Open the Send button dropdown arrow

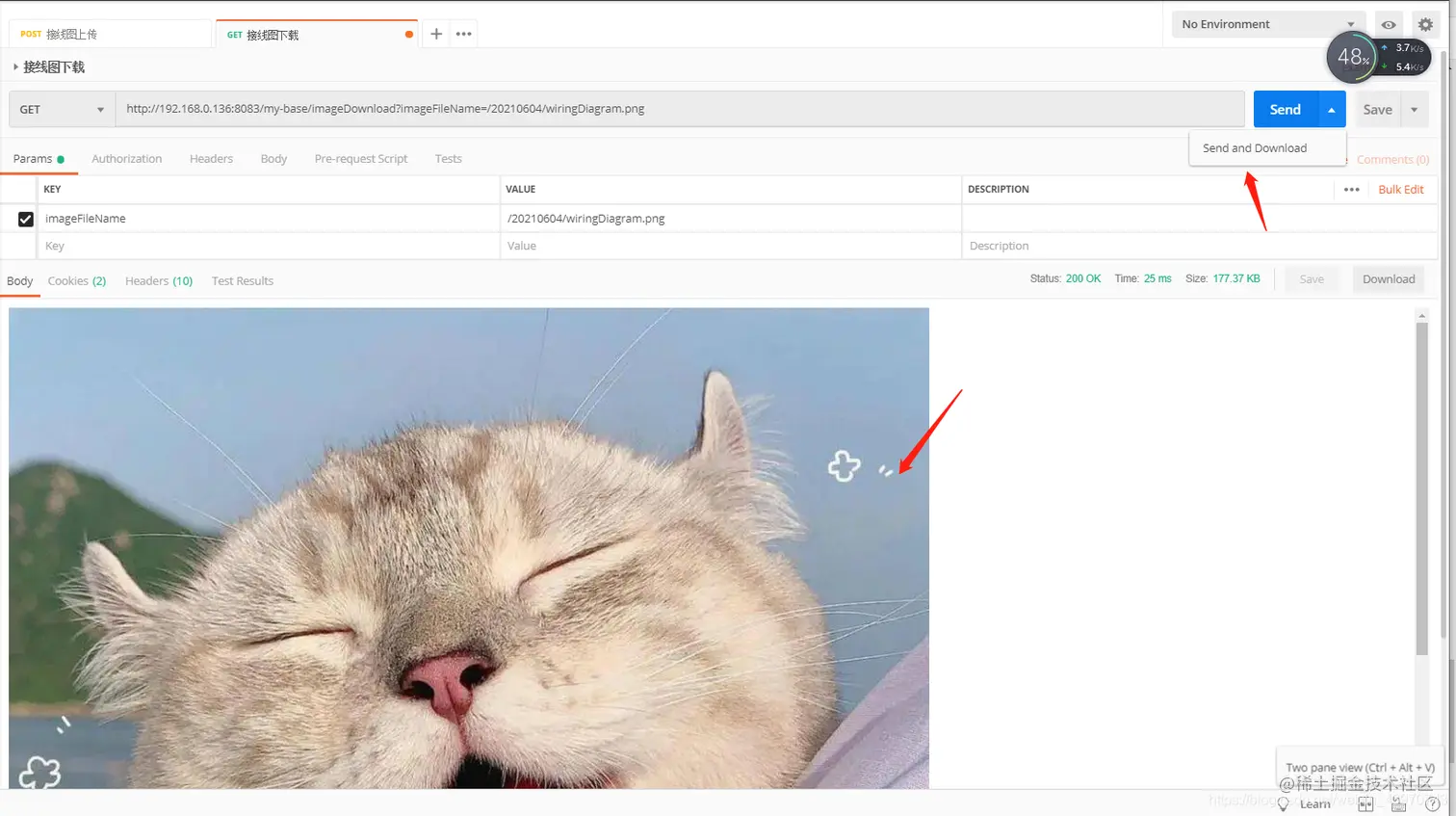(x=1331, y=110)
